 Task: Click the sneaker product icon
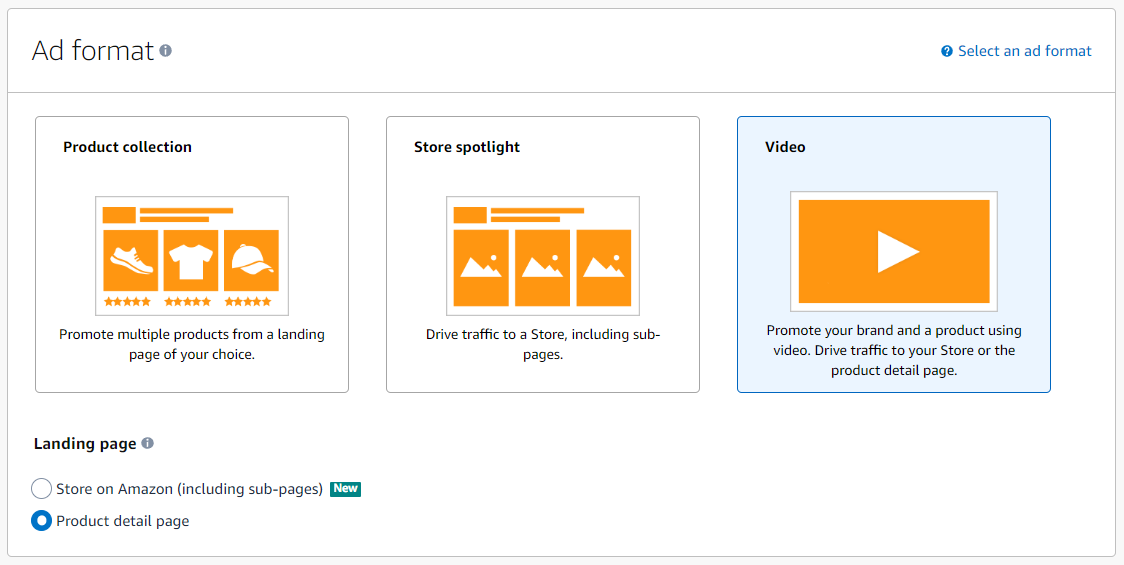tap(131, 260)
